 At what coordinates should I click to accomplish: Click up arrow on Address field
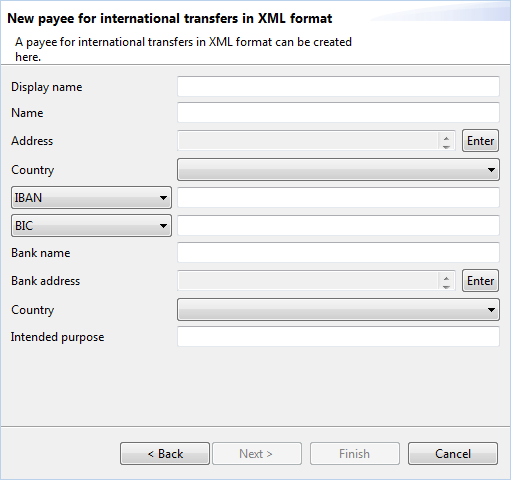click(446, 138)
